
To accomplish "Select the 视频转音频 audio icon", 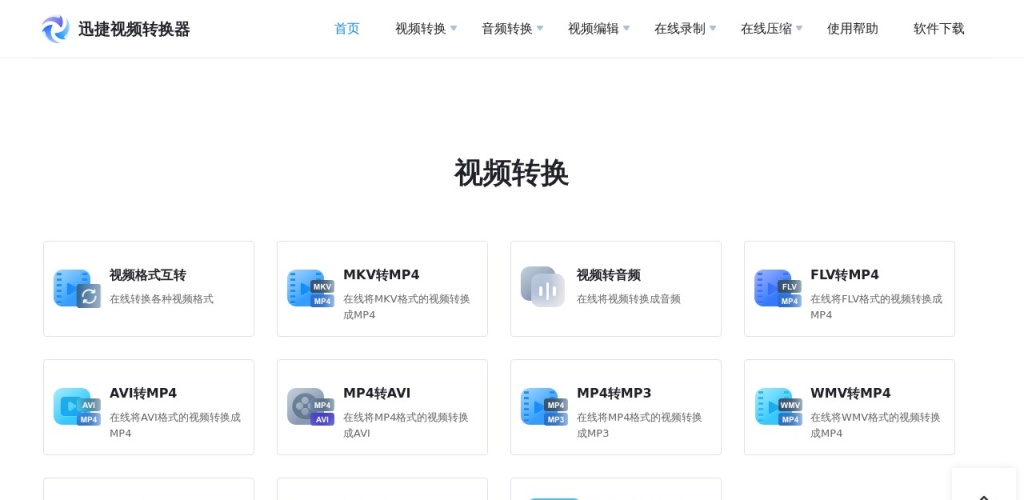I will click(x=543, y=287).
